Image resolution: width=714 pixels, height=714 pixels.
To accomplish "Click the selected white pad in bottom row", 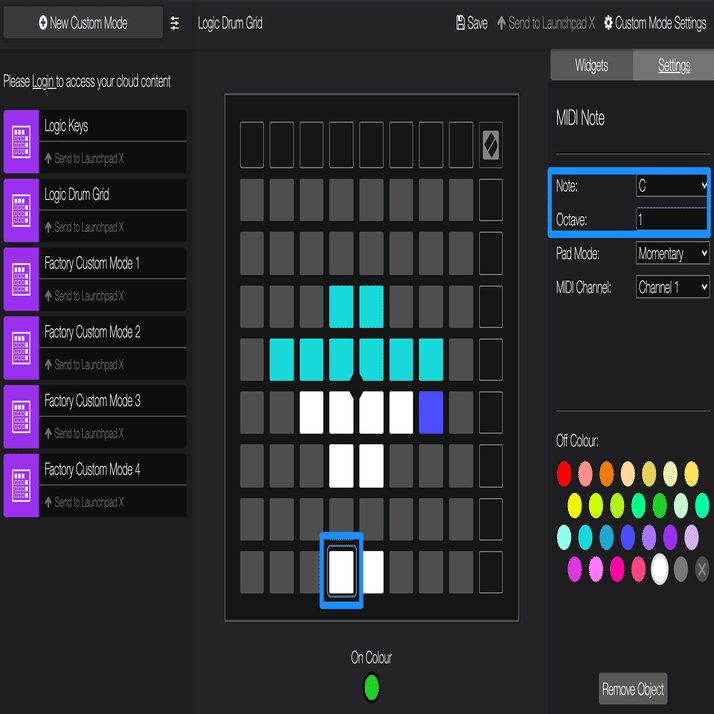I will 341,572.
